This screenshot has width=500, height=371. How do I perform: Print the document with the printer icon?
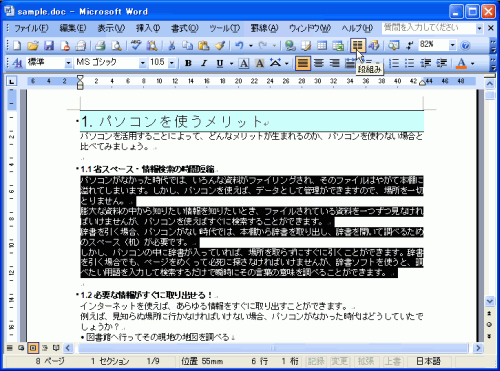tap(100, 45)
